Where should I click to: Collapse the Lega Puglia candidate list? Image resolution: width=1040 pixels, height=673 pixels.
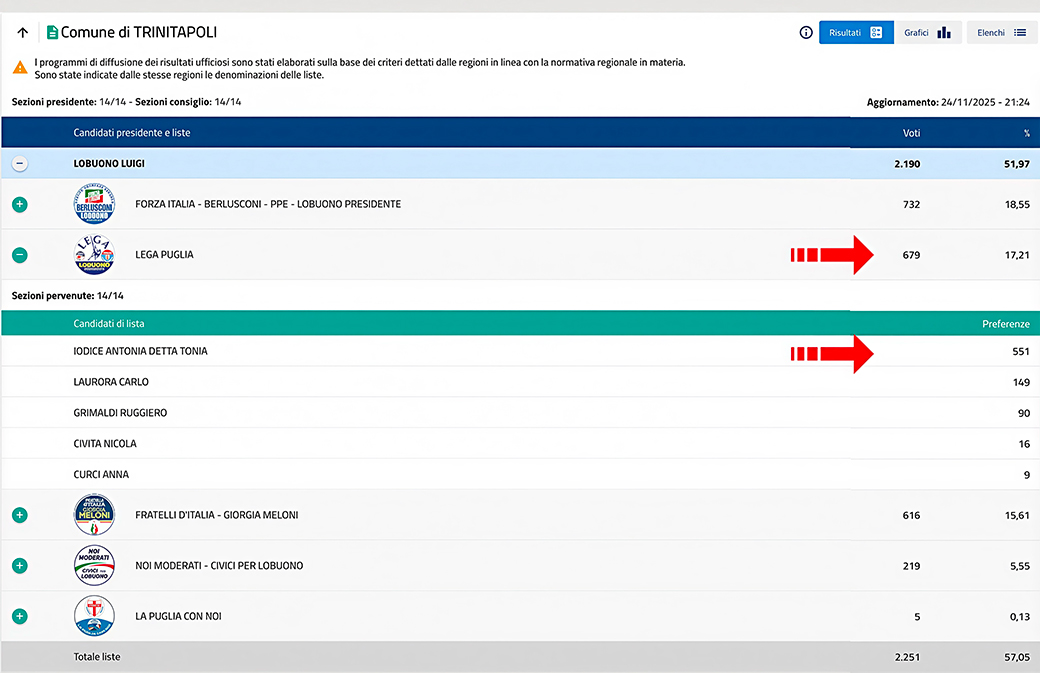[20, 255]
